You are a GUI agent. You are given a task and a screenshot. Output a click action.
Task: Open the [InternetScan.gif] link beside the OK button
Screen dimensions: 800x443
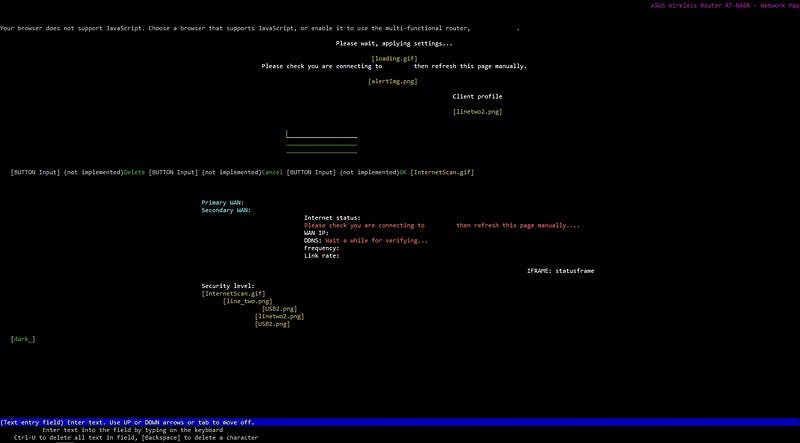point(442,173)
